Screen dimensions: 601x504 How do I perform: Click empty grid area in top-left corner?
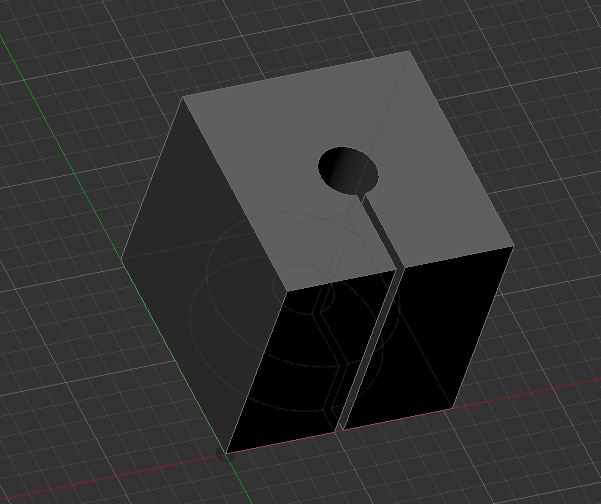coord(40,30)
